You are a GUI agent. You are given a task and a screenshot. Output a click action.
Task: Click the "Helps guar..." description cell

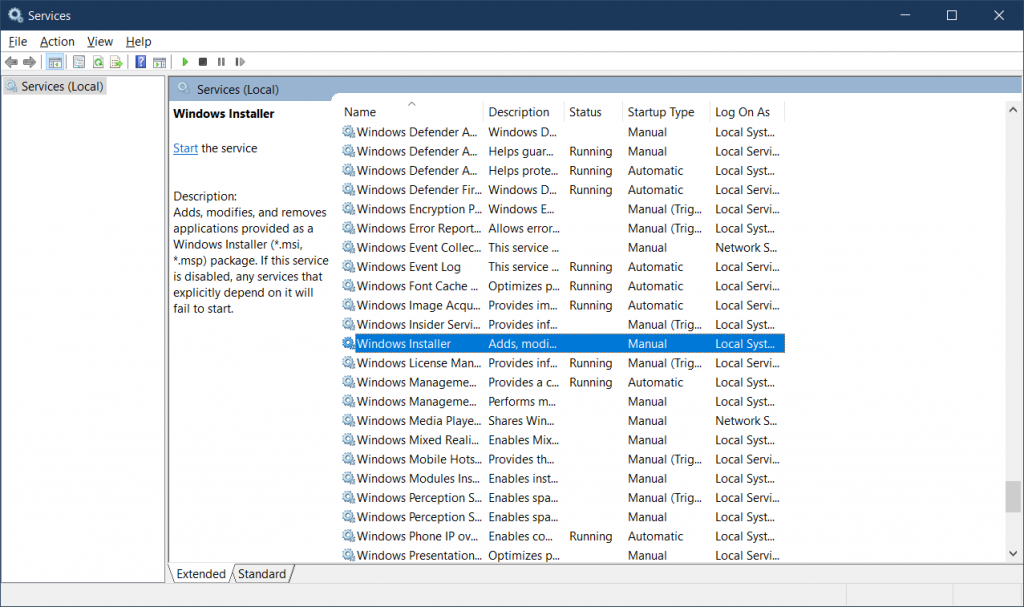coord(520,151)
